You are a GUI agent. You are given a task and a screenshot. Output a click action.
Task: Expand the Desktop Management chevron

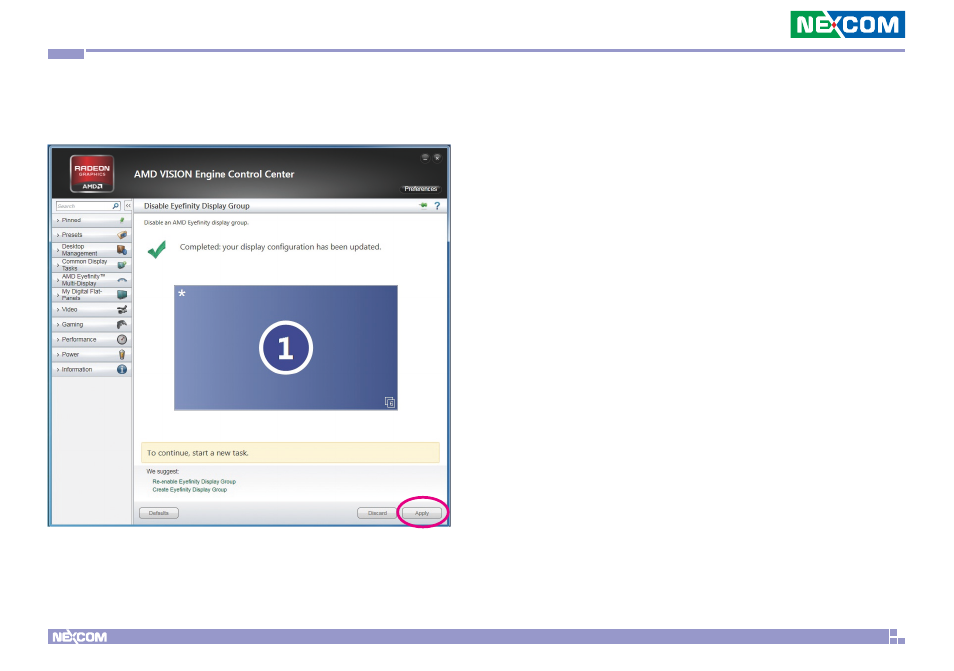pos(58,250)
